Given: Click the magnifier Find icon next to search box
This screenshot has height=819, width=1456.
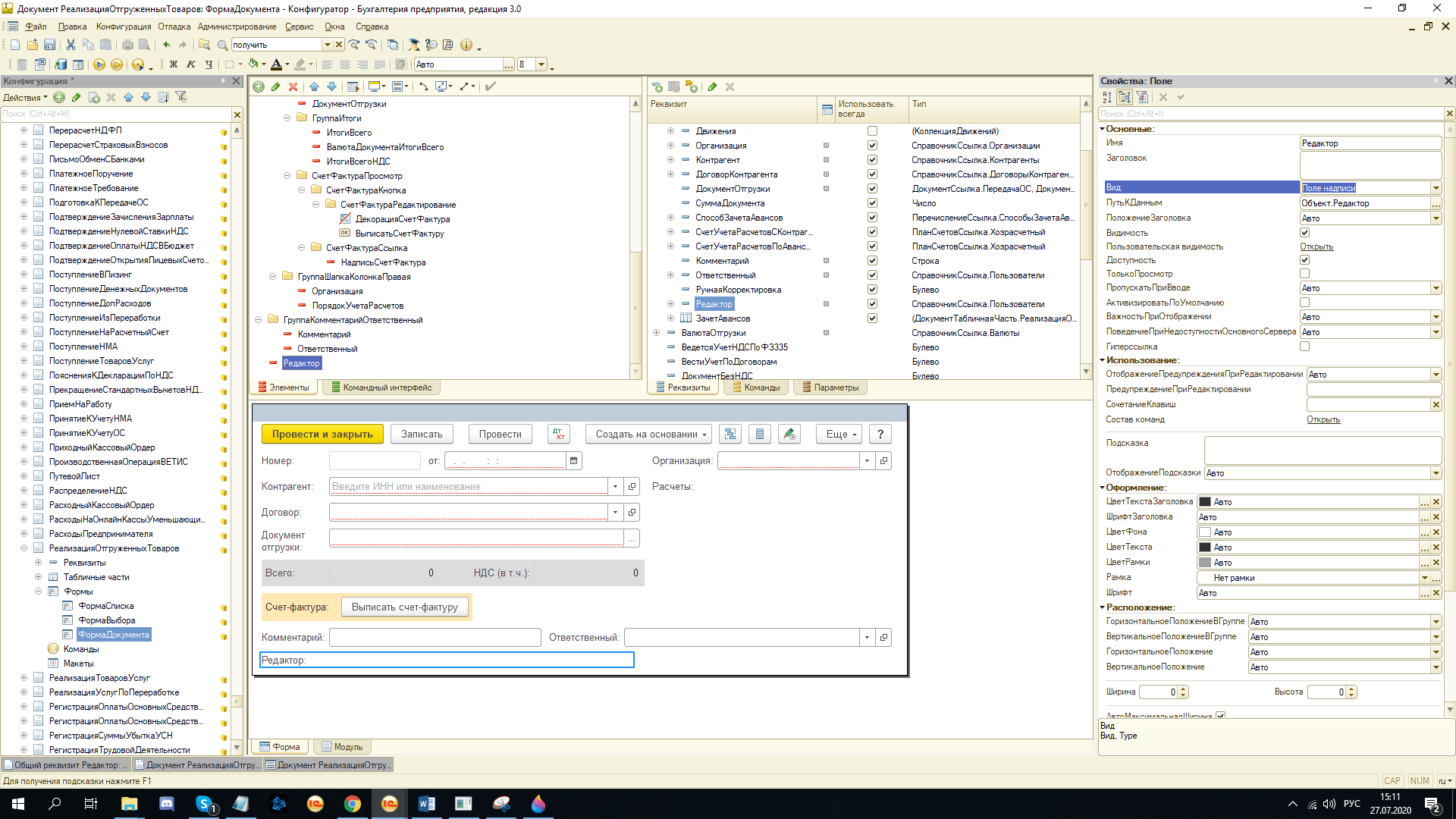Looking at the screenshot, I should [x=222, y=45].
